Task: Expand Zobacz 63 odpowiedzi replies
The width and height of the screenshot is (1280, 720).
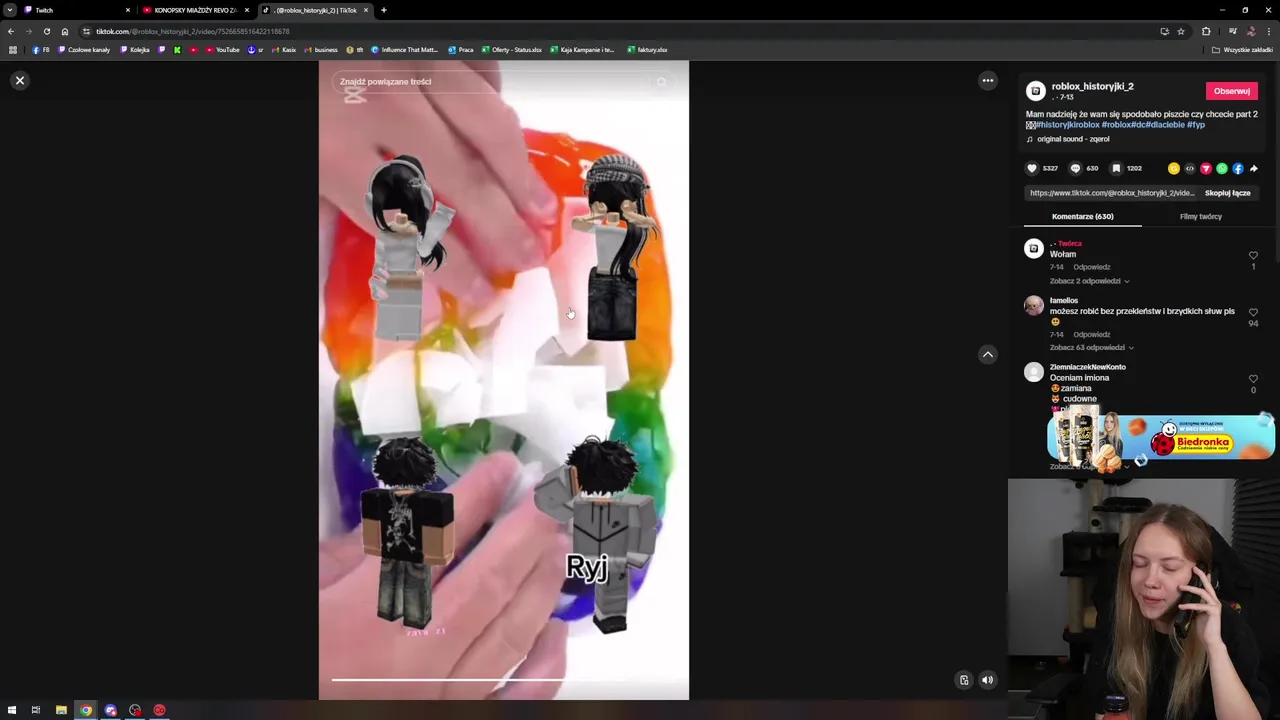Action: point(1091,347)
